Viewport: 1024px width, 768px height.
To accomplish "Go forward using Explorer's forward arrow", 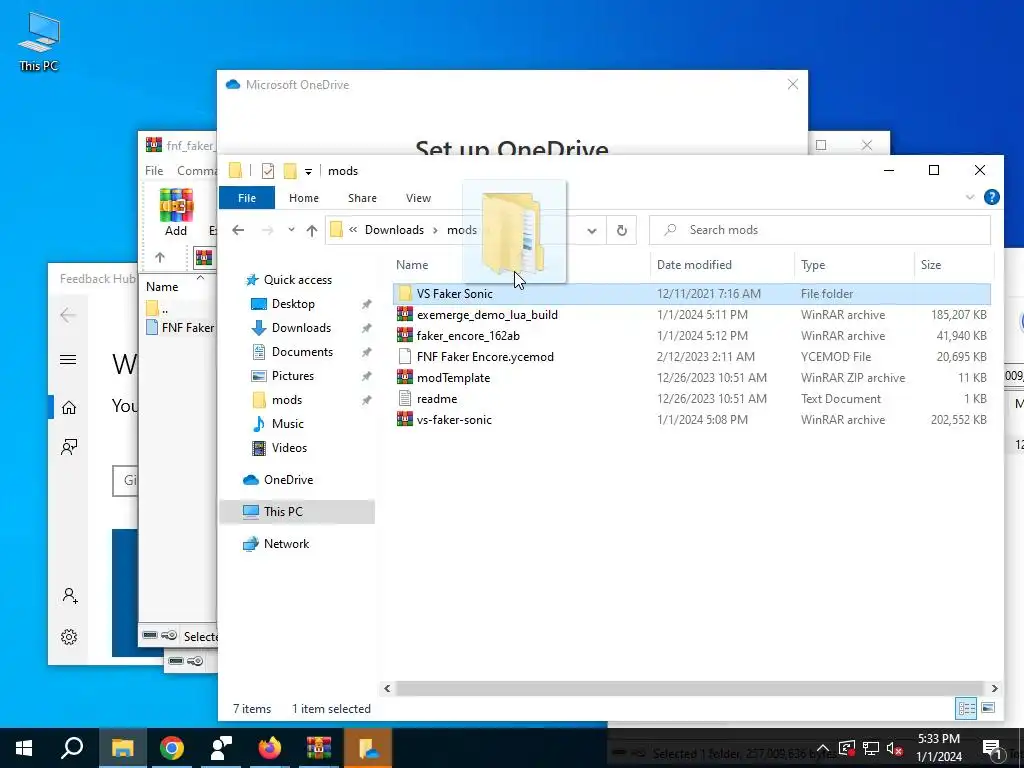I will [x=267, y=230].
